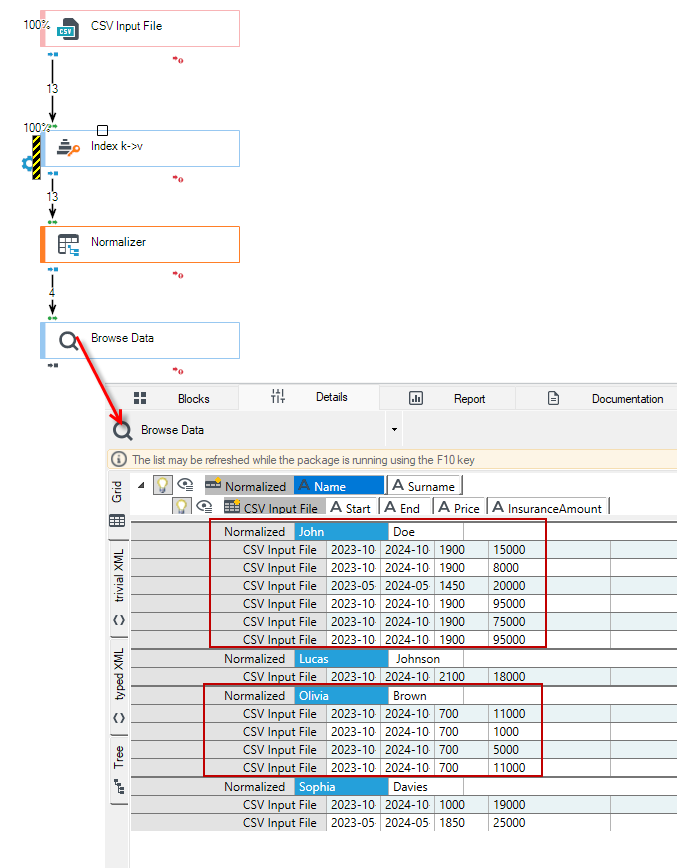
Task: Click red error output port of CSV Input File
Action: click(178, 60)
